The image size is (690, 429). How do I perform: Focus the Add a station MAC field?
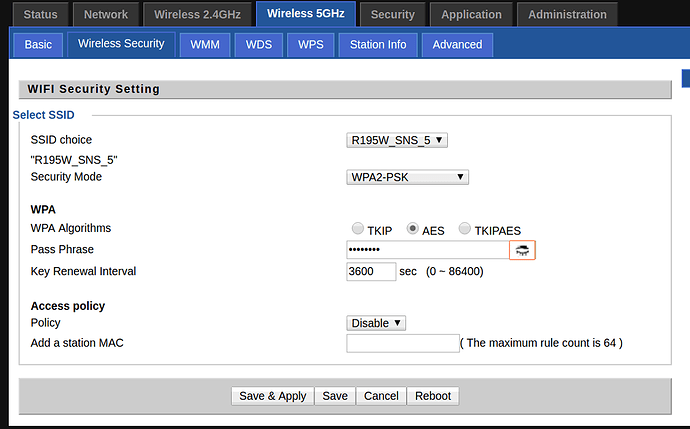(x=402, y=344)
